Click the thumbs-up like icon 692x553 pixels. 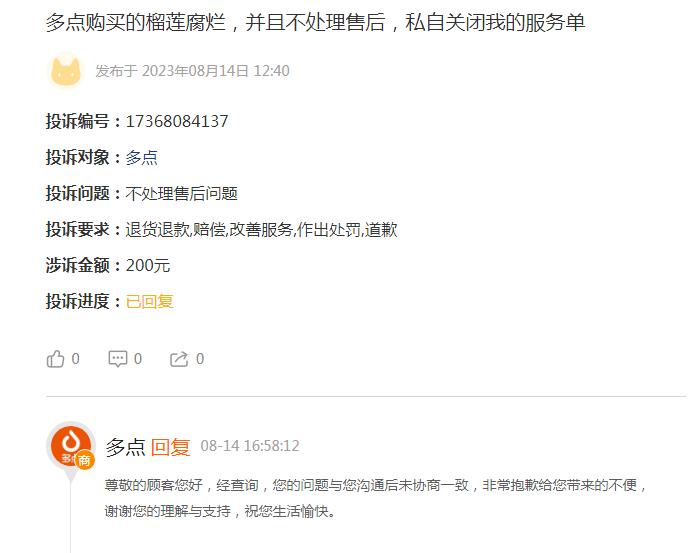[56, 359]
